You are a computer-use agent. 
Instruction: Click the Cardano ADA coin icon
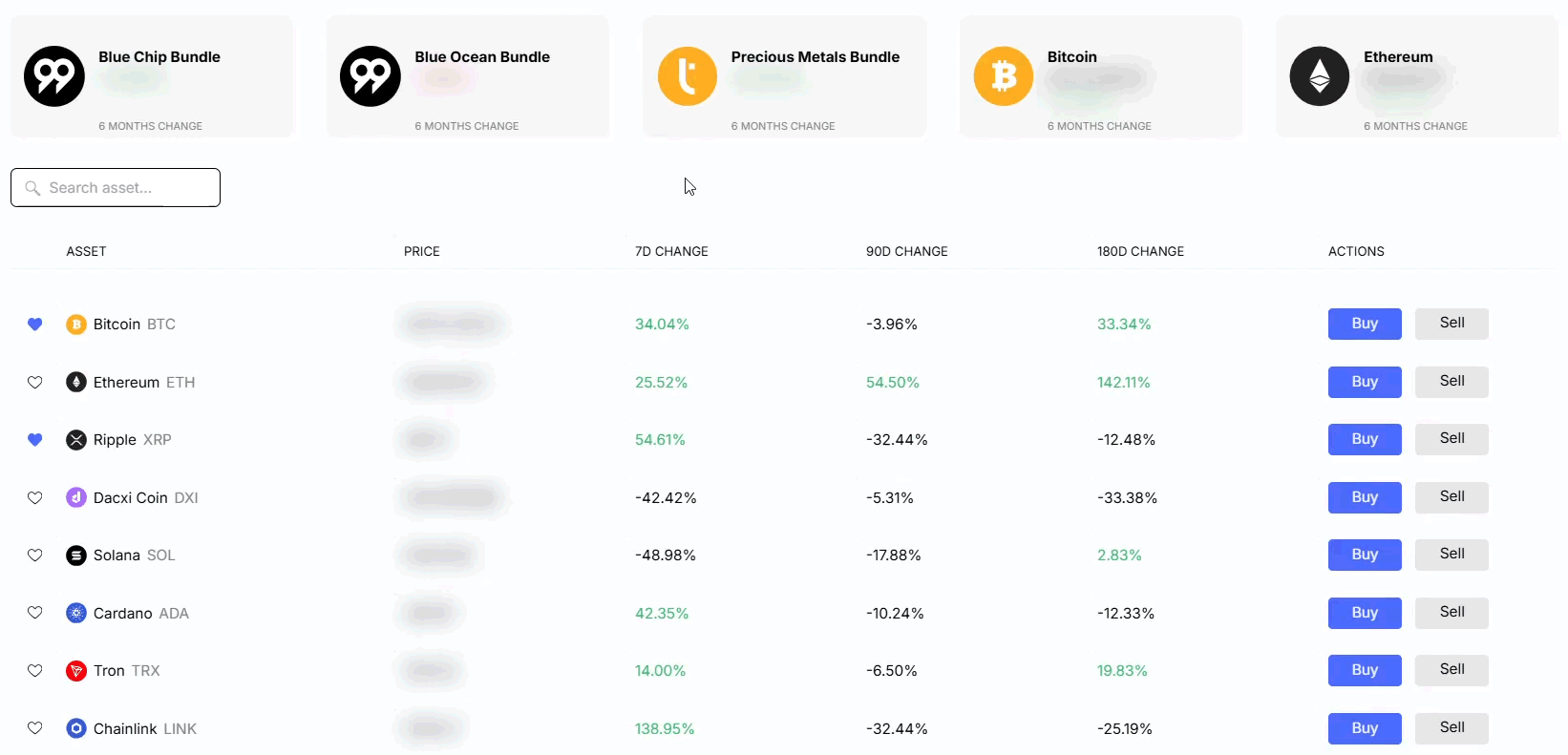point(75,614)
